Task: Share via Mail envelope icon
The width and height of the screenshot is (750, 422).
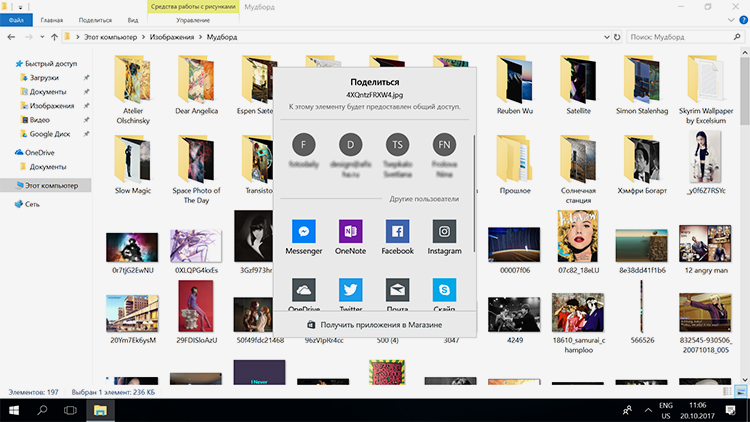Action: click(397, 290)
